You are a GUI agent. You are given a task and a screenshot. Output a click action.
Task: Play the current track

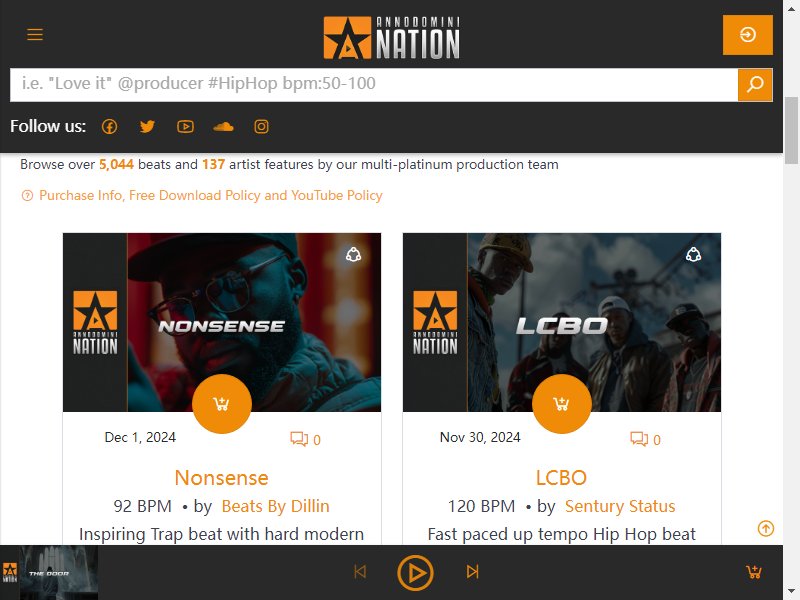(x=415, y=572)
